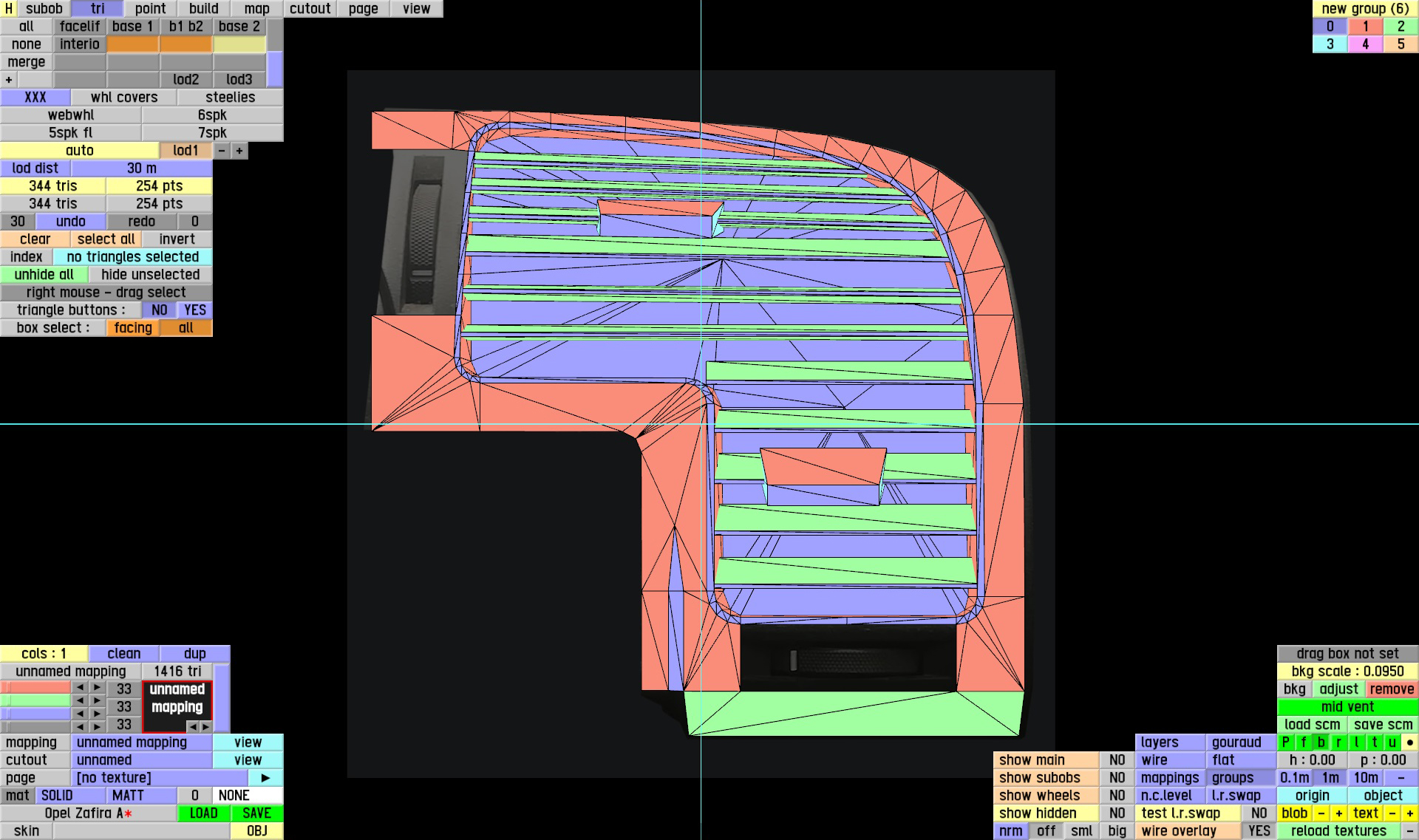Set triangle buttons to YES

(195, 310)
